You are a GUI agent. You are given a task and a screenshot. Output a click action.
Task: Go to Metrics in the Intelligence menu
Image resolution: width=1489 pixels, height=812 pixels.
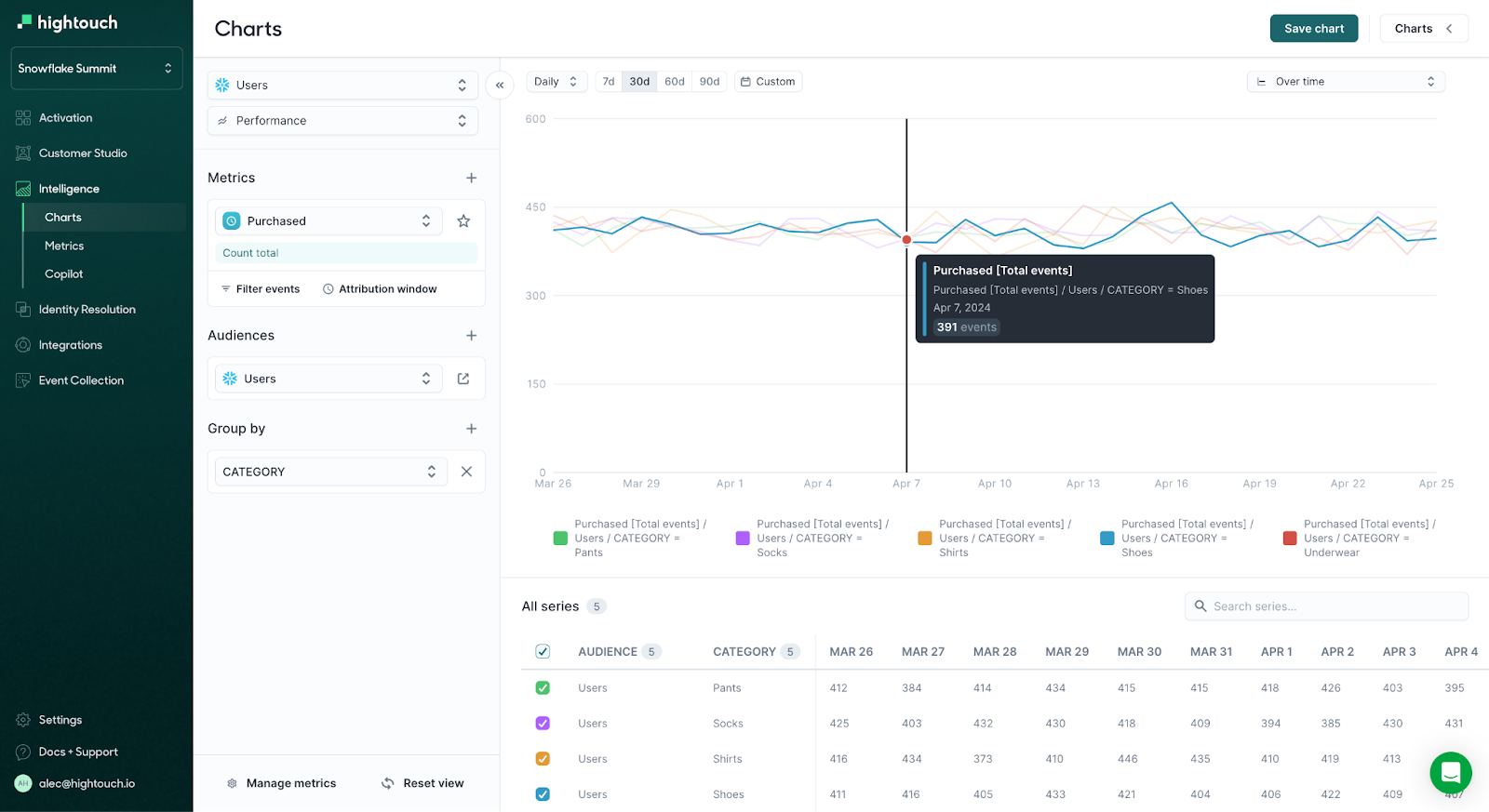(x=64, y=246)
